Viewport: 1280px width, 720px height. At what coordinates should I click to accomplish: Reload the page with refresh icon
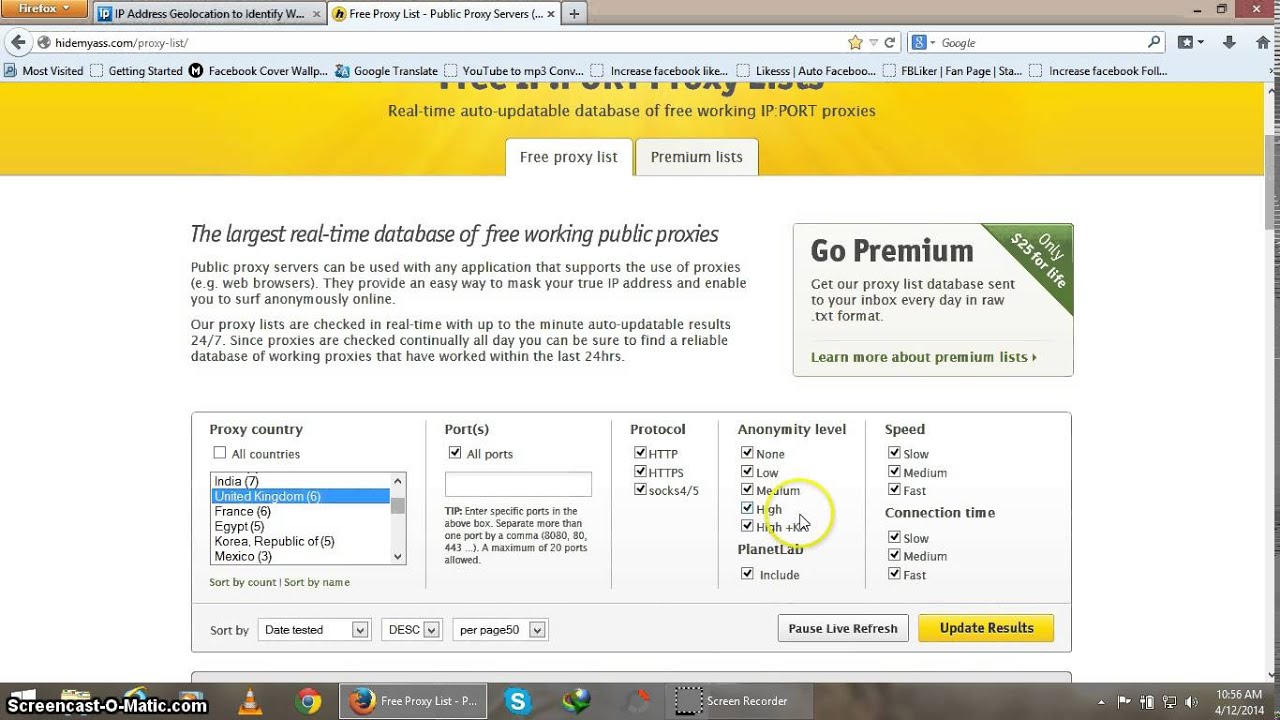pos(889,43)
